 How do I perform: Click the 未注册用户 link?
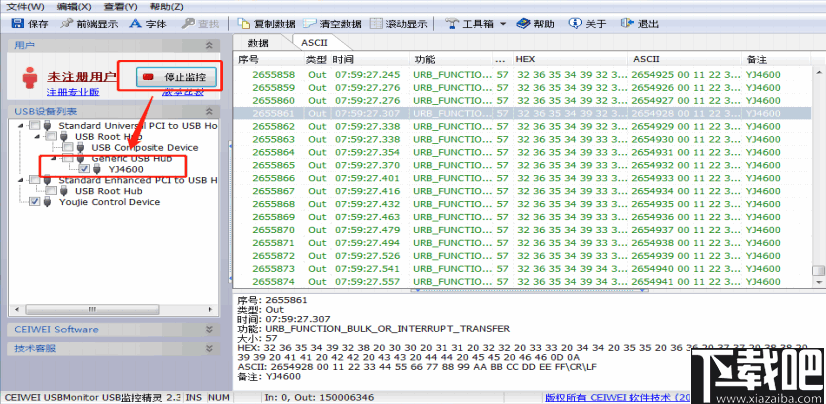click(x=82, y=77)
